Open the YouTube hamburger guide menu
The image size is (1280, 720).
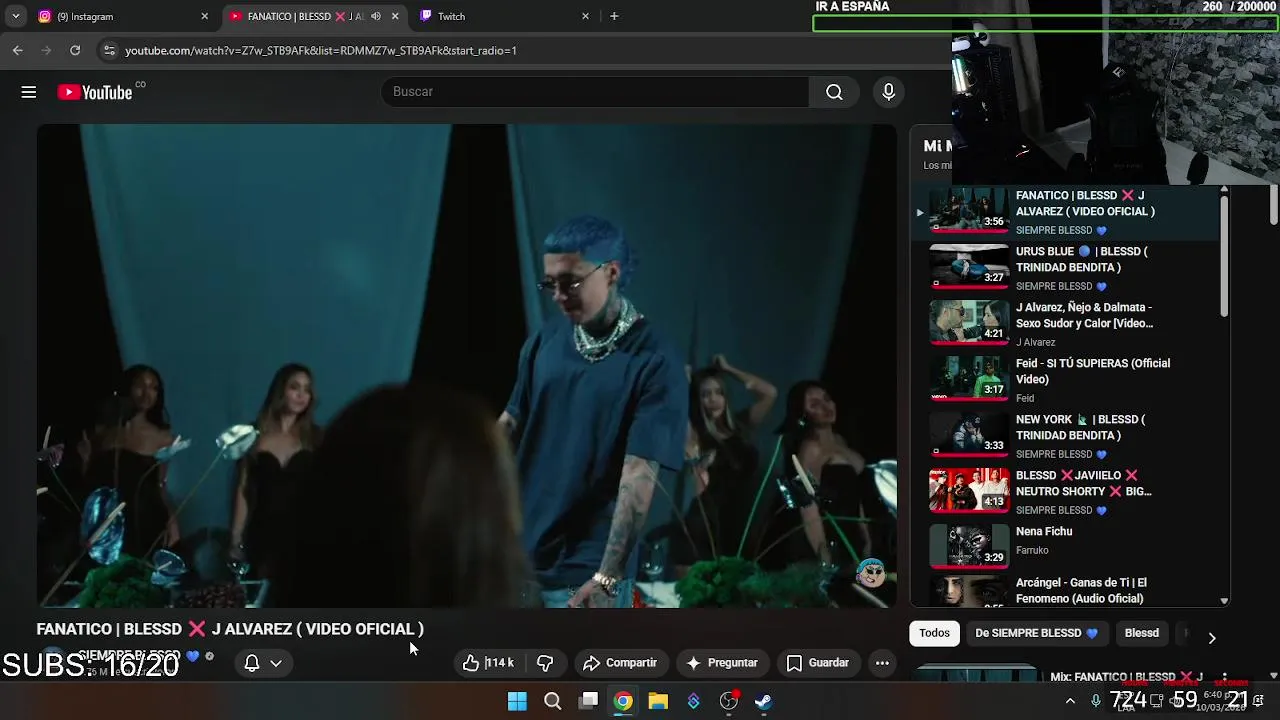click(x=29, y=92)
